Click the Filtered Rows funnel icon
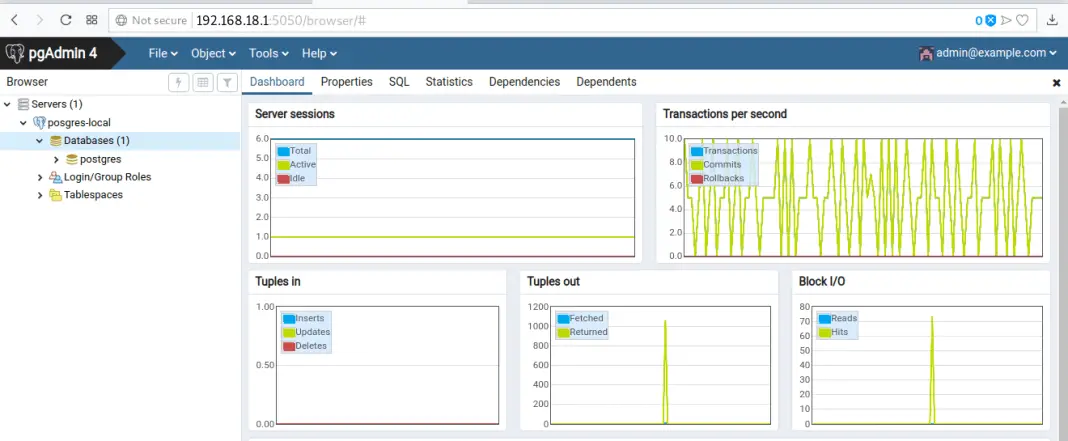Viewport: 1068px width, 441px height. pyautogui.click(x=227, y=83)
